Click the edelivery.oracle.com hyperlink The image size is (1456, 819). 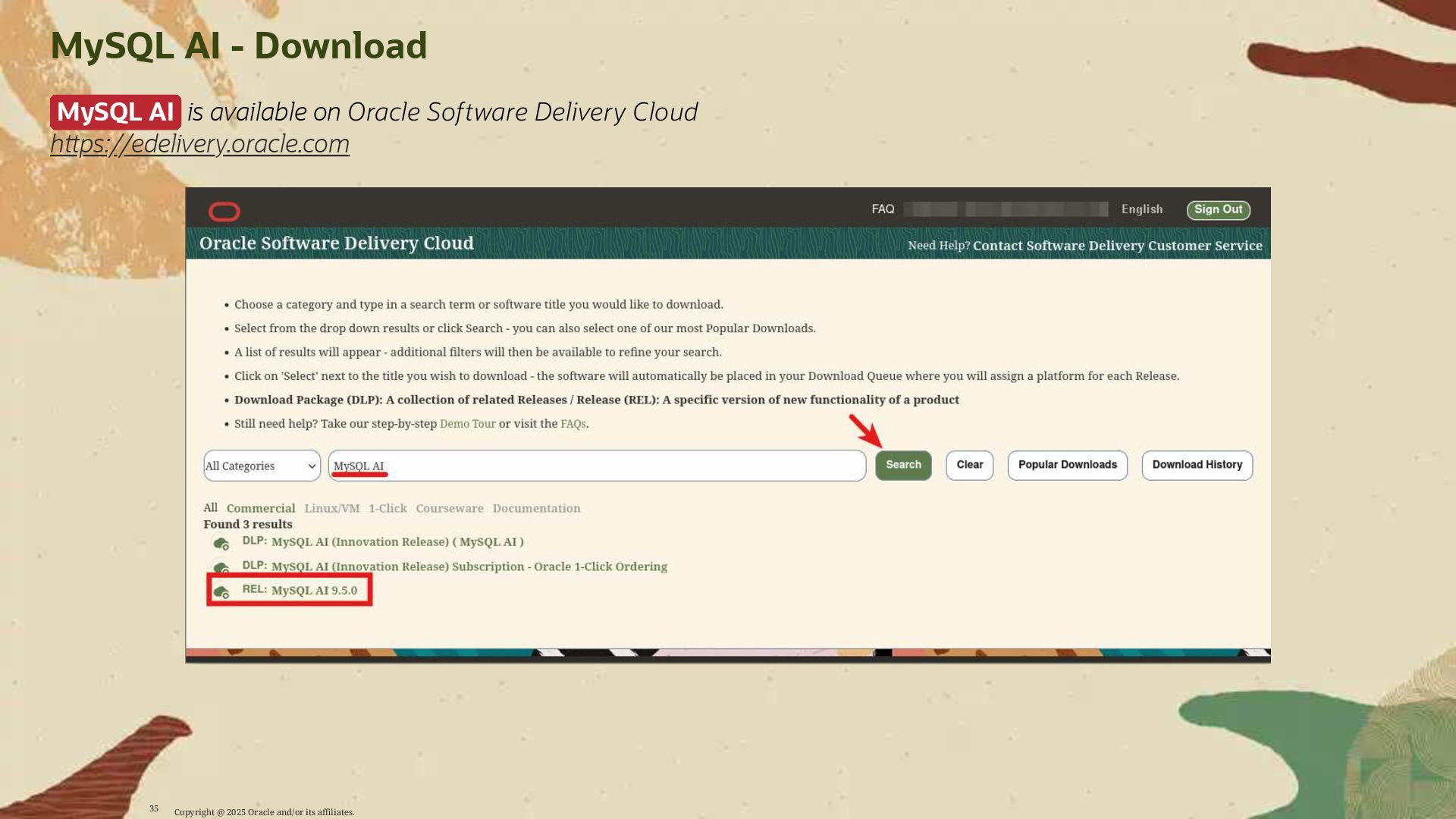199,144
